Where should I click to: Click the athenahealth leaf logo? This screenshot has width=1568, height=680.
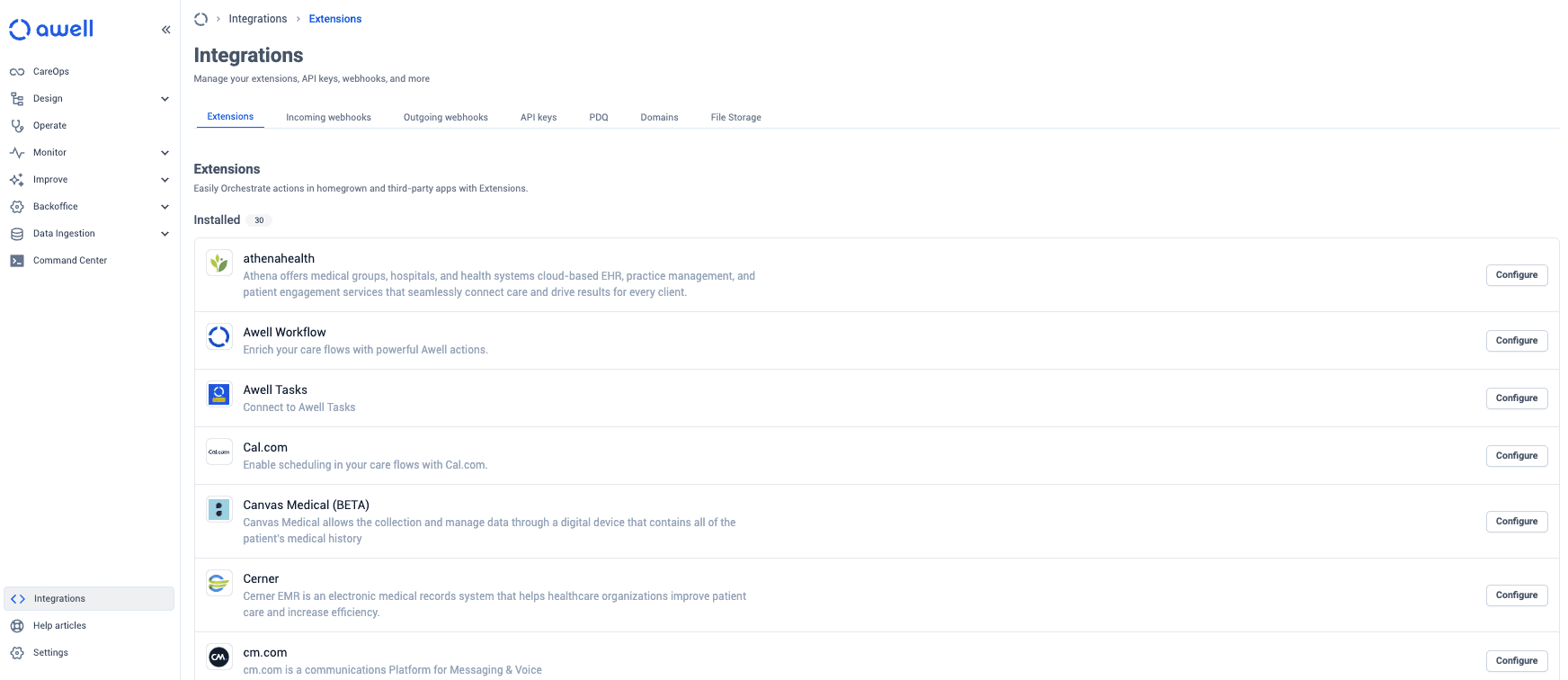219,263
